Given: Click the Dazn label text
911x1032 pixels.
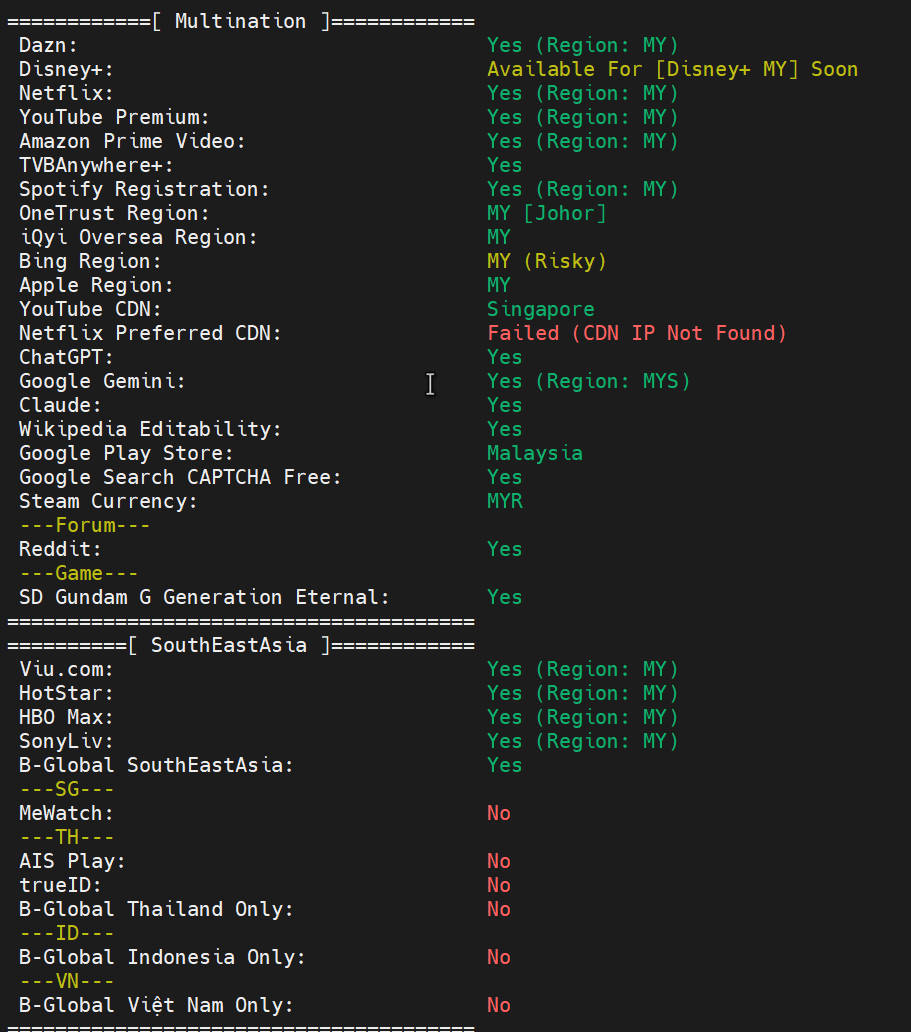Looking at the screenshot, I should point(48,45).
